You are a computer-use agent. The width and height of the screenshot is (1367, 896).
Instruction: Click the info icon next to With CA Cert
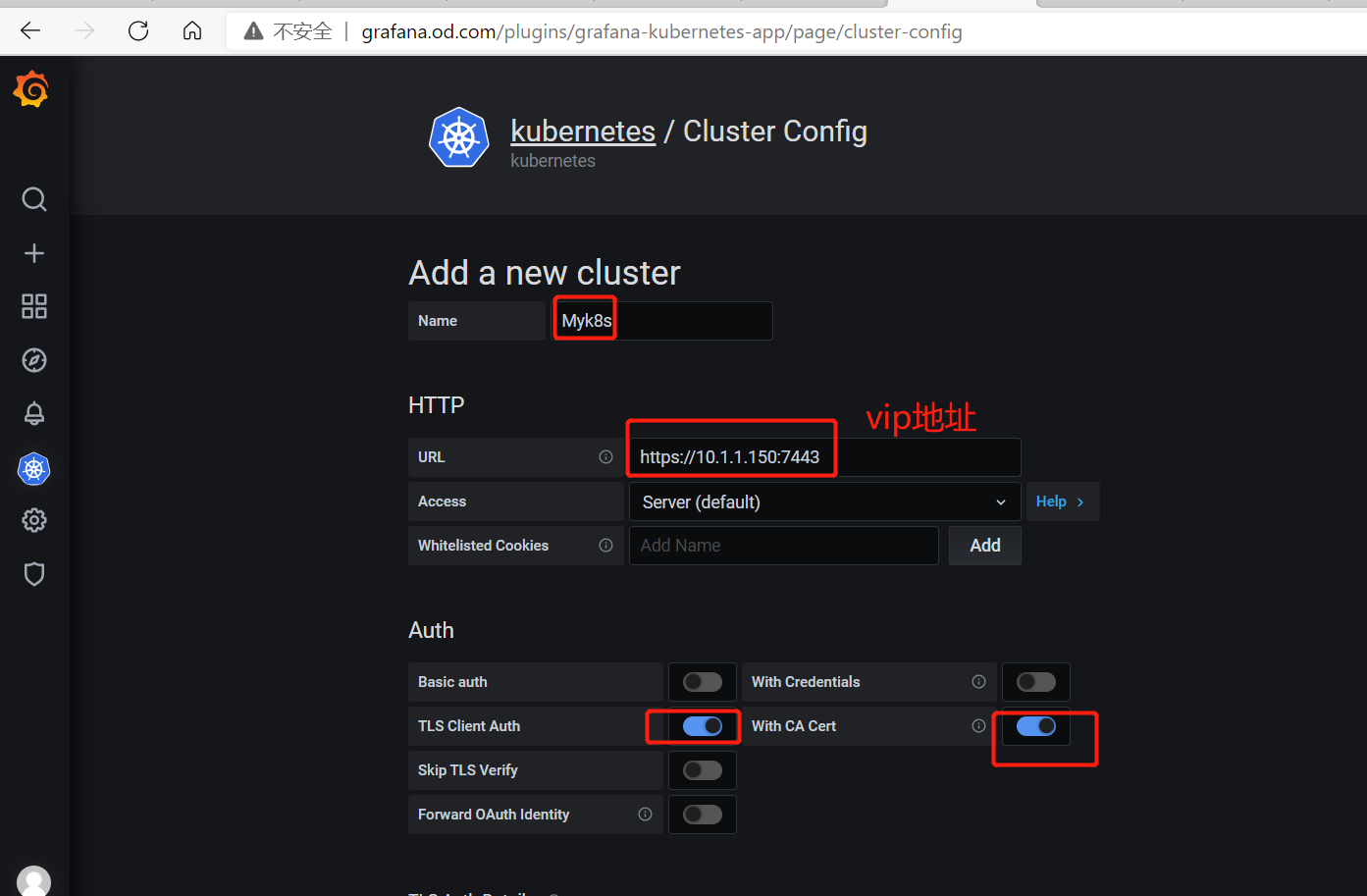click(x=978, y=726)
